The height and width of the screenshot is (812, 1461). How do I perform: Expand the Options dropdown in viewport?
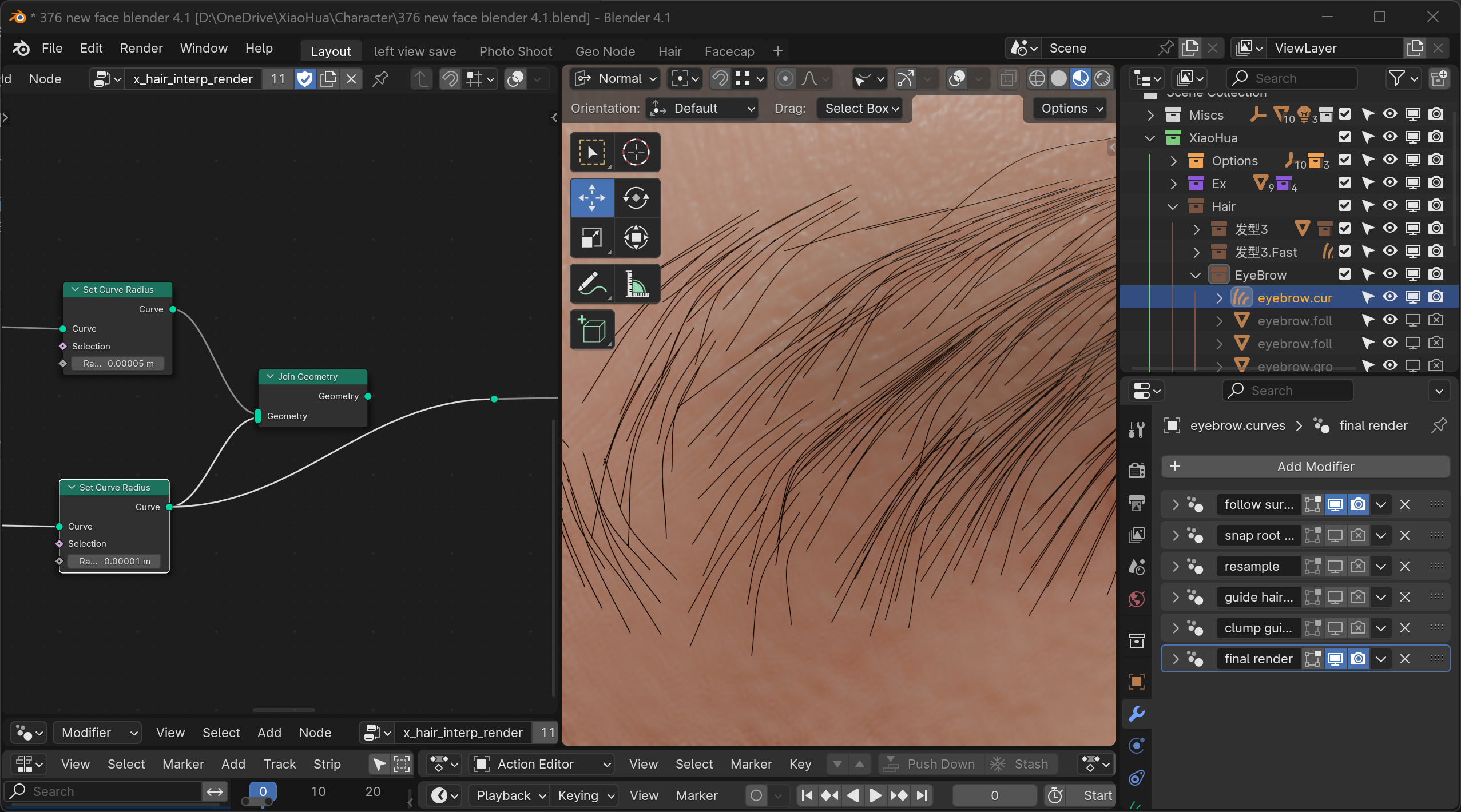1070,108
